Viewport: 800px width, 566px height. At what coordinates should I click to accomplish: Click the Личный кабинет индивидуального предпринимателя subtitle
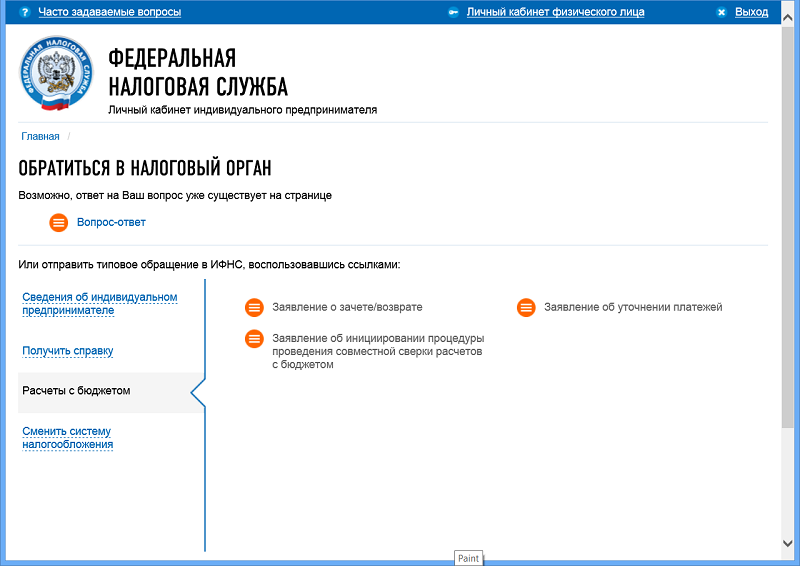[x=242, y=110]
